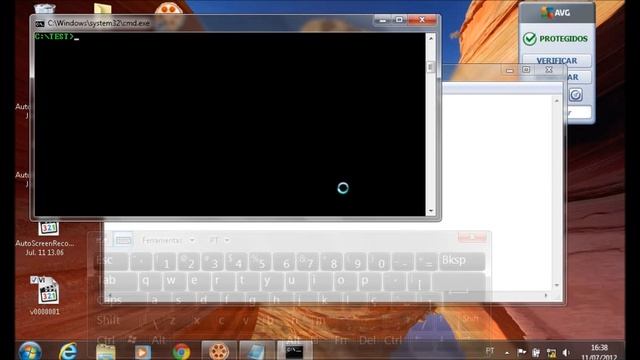The height and width of the screenshot is (360, 640).
Task: Launch Internet Explorer from the taskbar
Action: [x=68, y=351]
